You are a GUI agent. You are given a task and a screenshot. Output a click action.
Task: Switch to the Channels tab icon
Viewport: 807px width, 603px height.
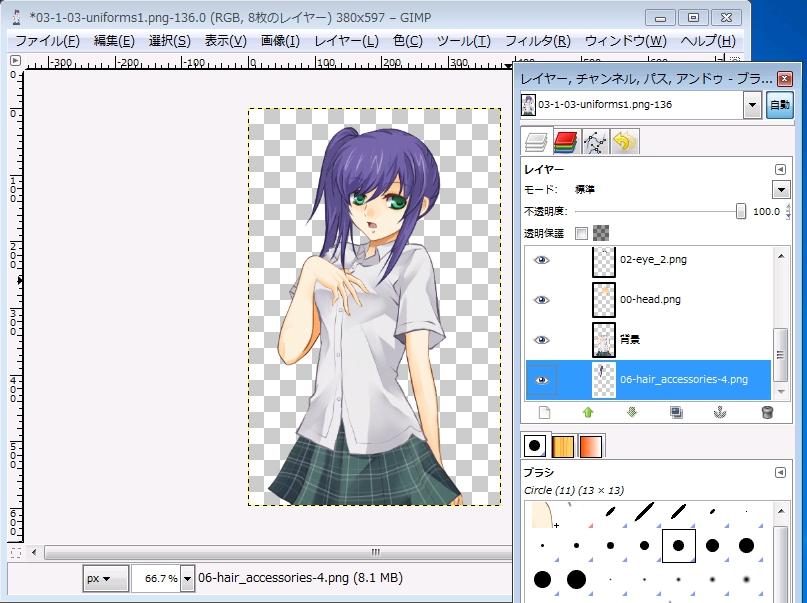566,141
